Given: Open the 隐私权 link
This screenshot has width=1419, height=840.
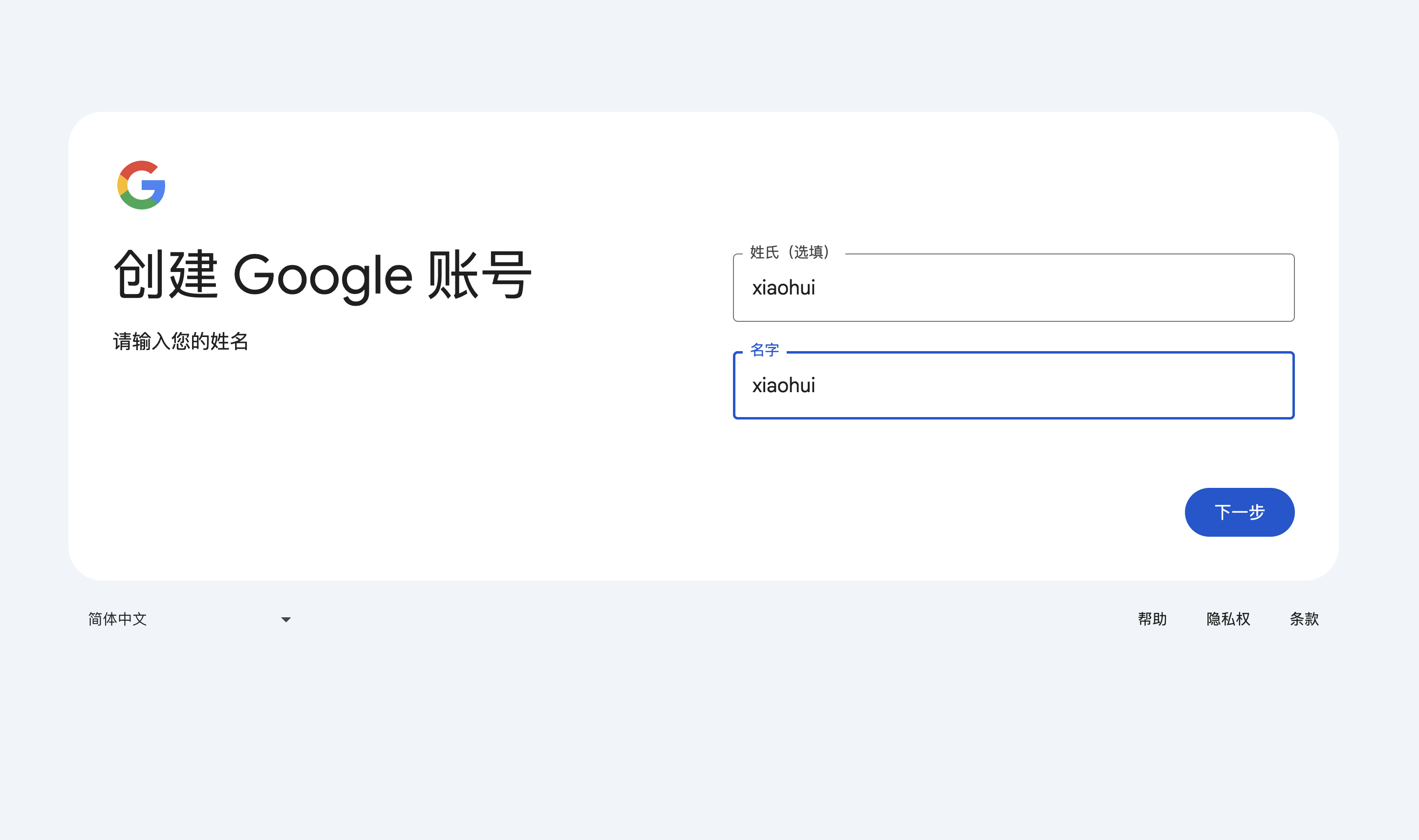Looking at the screenshot, I should 1227,619.
